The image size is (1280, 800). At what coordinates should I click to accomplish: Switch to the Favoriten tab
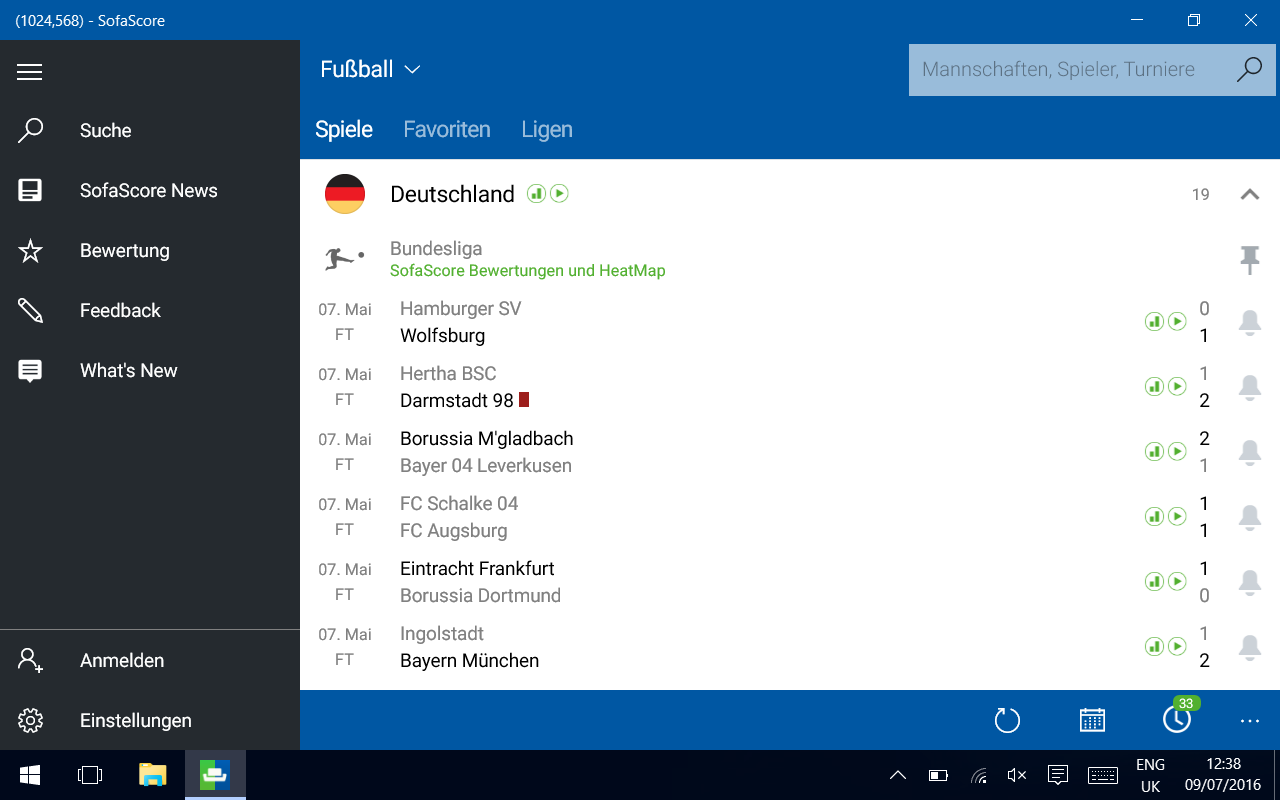pos(447,129)
